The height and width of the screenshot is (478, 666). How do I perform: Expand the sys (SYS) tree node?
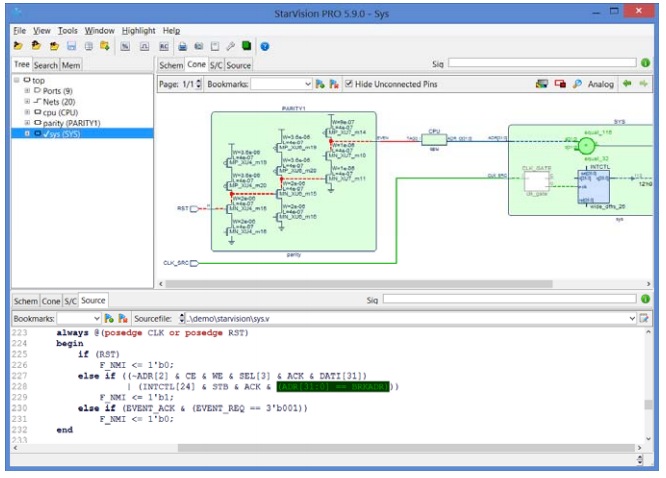tap(27, 133)
